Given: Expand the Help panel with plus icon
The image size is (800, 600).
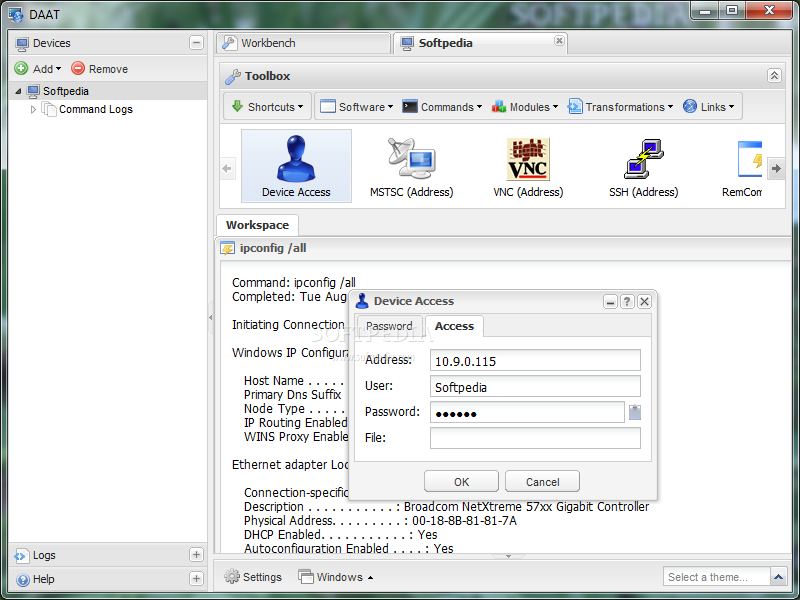Looking at the screenshot, I should click(x=196, y=579).
